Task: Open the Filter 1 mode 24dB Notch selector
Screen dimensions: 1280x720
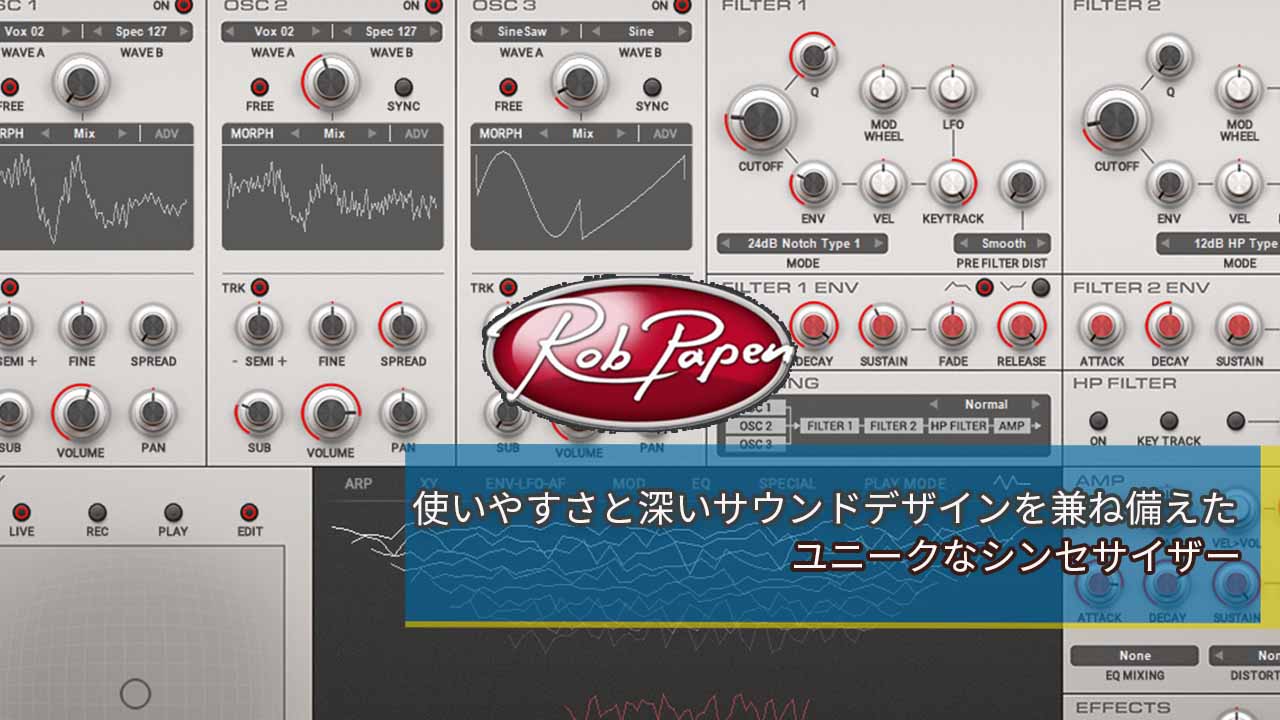Action: [x=803, y=243]
